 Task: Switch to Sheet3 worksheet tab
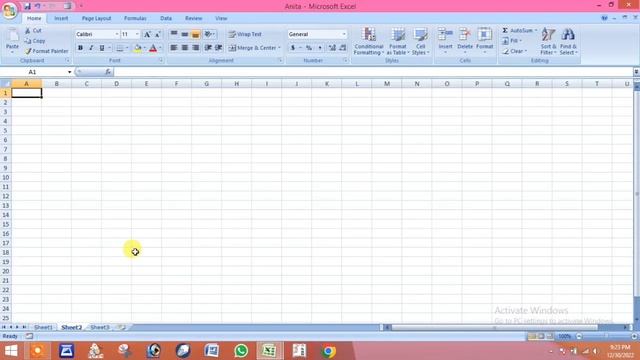pos(100,327)
